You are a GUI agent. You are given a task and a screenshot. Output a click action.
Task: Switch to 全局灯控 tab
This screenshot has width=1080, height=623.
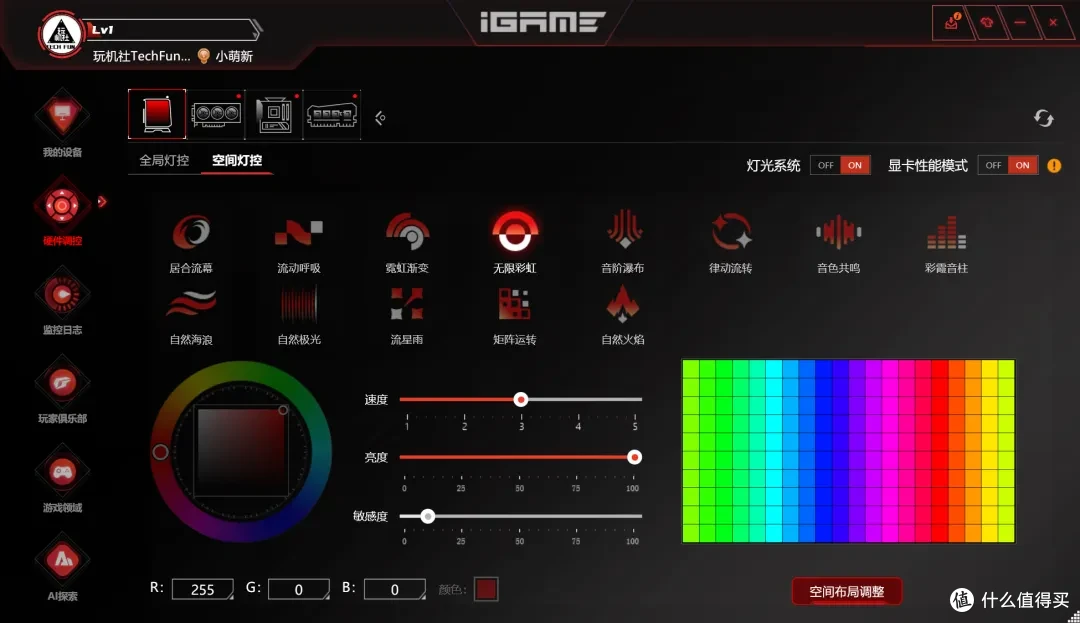coord(164,160)
